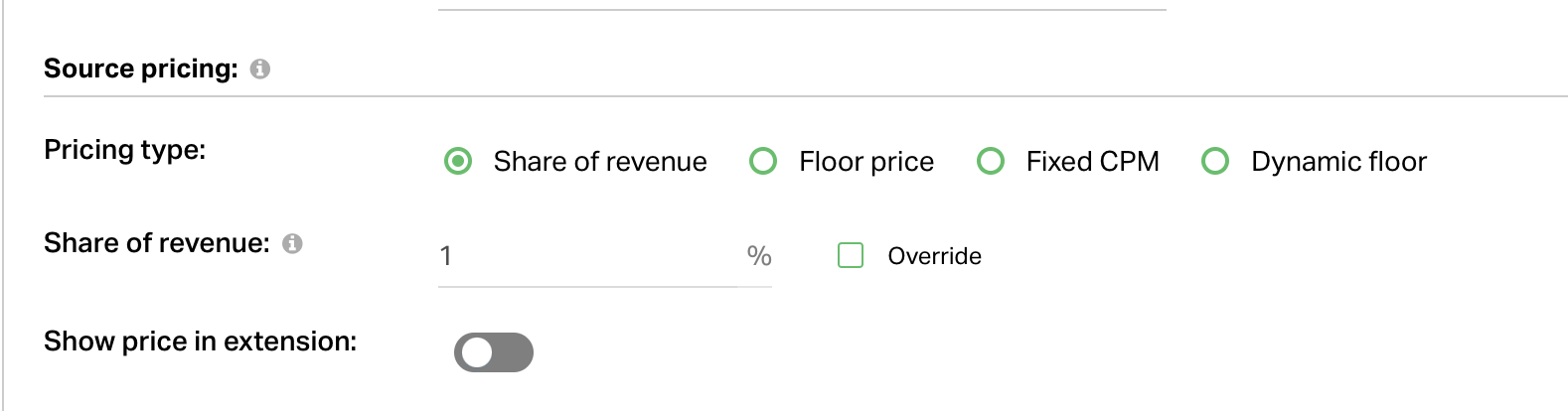Click the Share of revenue option text

(600, 162)
